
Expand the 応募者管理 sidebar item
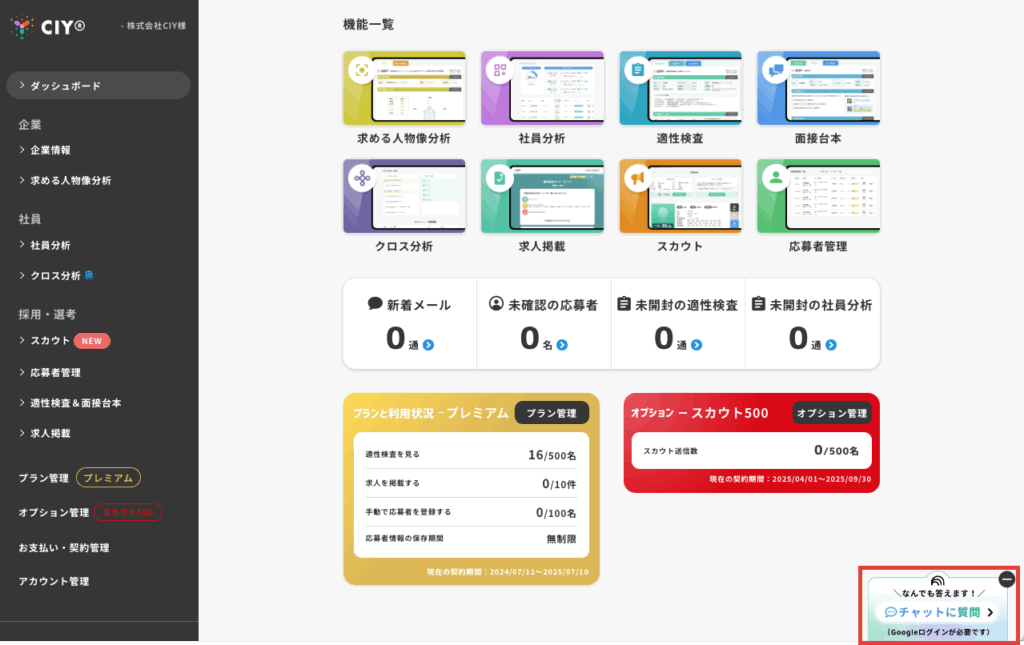coord(55,372)
